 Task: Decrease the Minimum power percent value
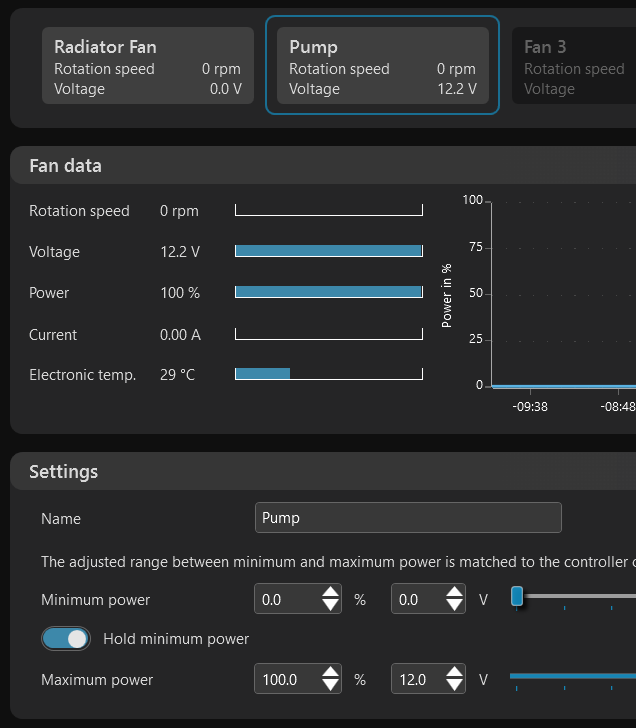pyautogui.click(x=330, y=607)
